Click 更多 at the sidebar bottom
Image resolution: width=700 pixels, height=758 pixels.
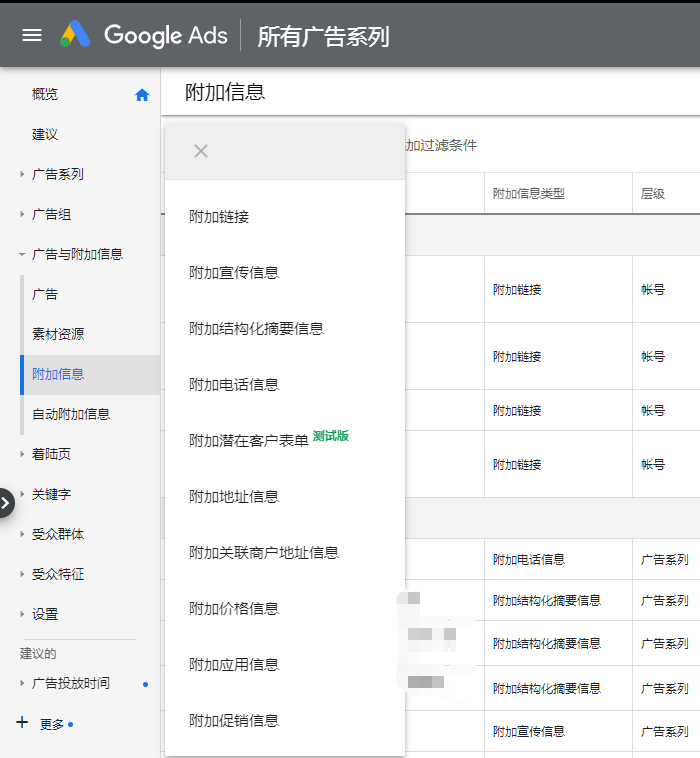click(52, 724)
